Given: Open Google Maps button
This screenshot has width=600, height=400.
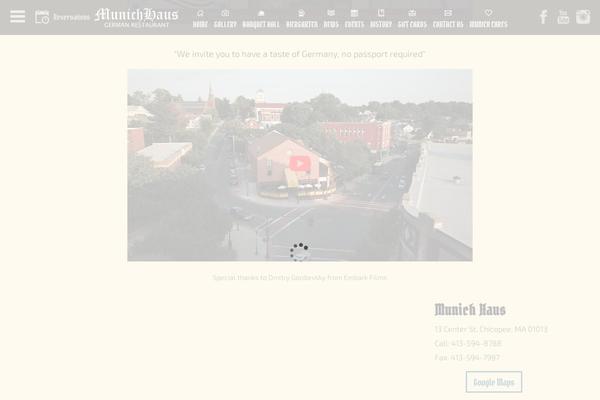Looking at the screenshot, I should point(494,382).
